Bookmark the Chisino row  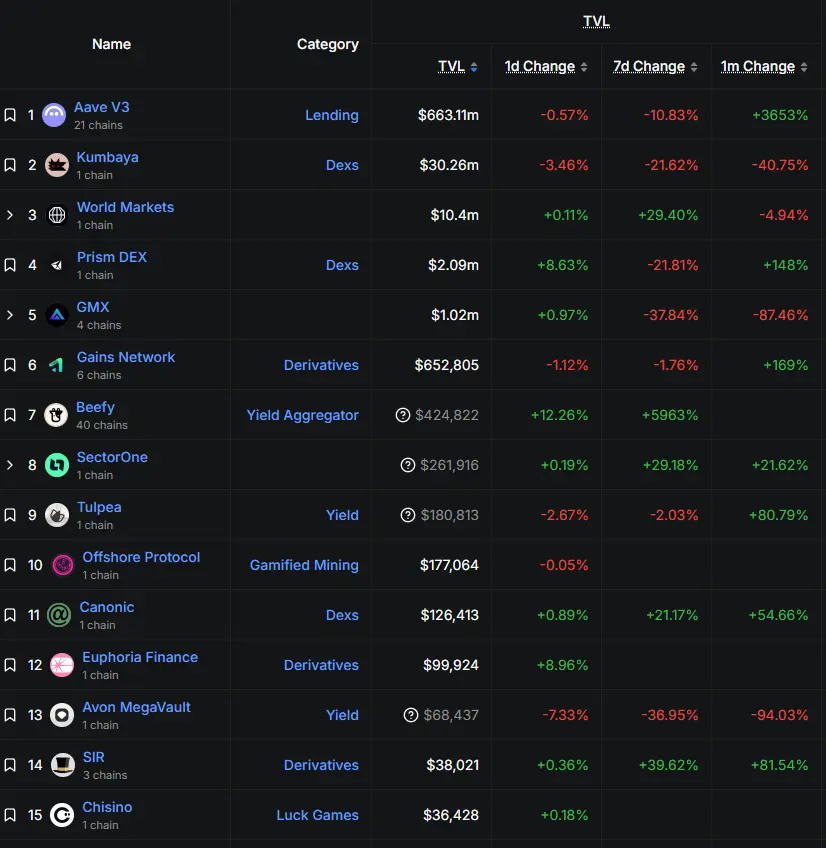(10, 815)
